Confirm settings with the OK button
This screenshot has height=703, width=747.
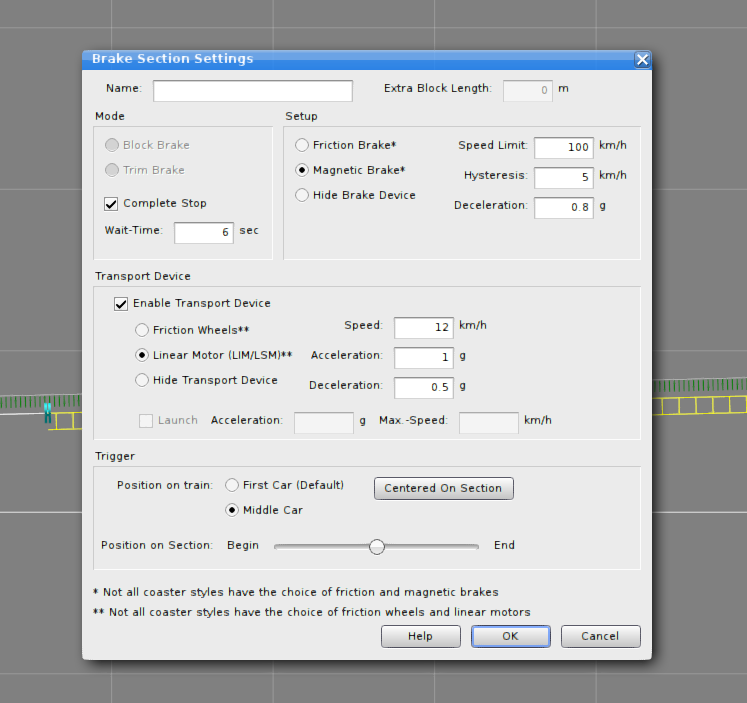click(510, 637)
